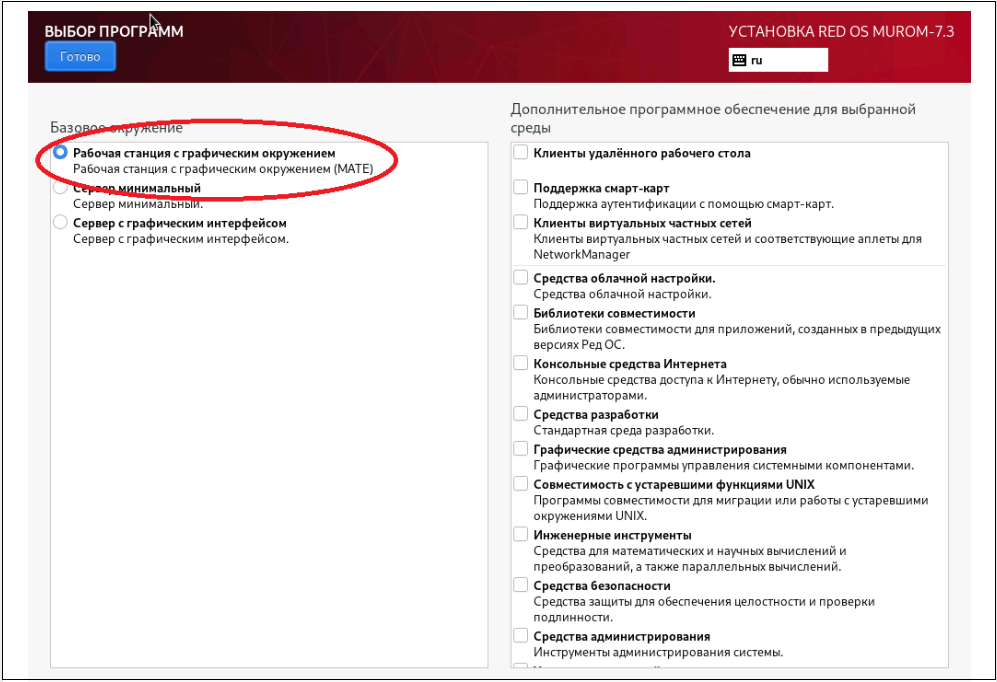The width and height of the screenshot is (997, 682).
Task: Tick Средства облачной настройки checkbox
Action: [521, 277]
